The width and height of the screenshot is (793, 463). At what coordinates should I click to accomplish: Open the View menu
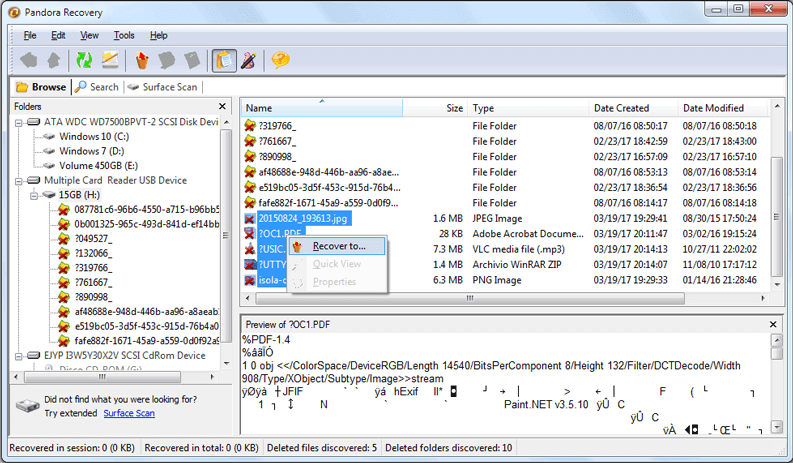89,35
